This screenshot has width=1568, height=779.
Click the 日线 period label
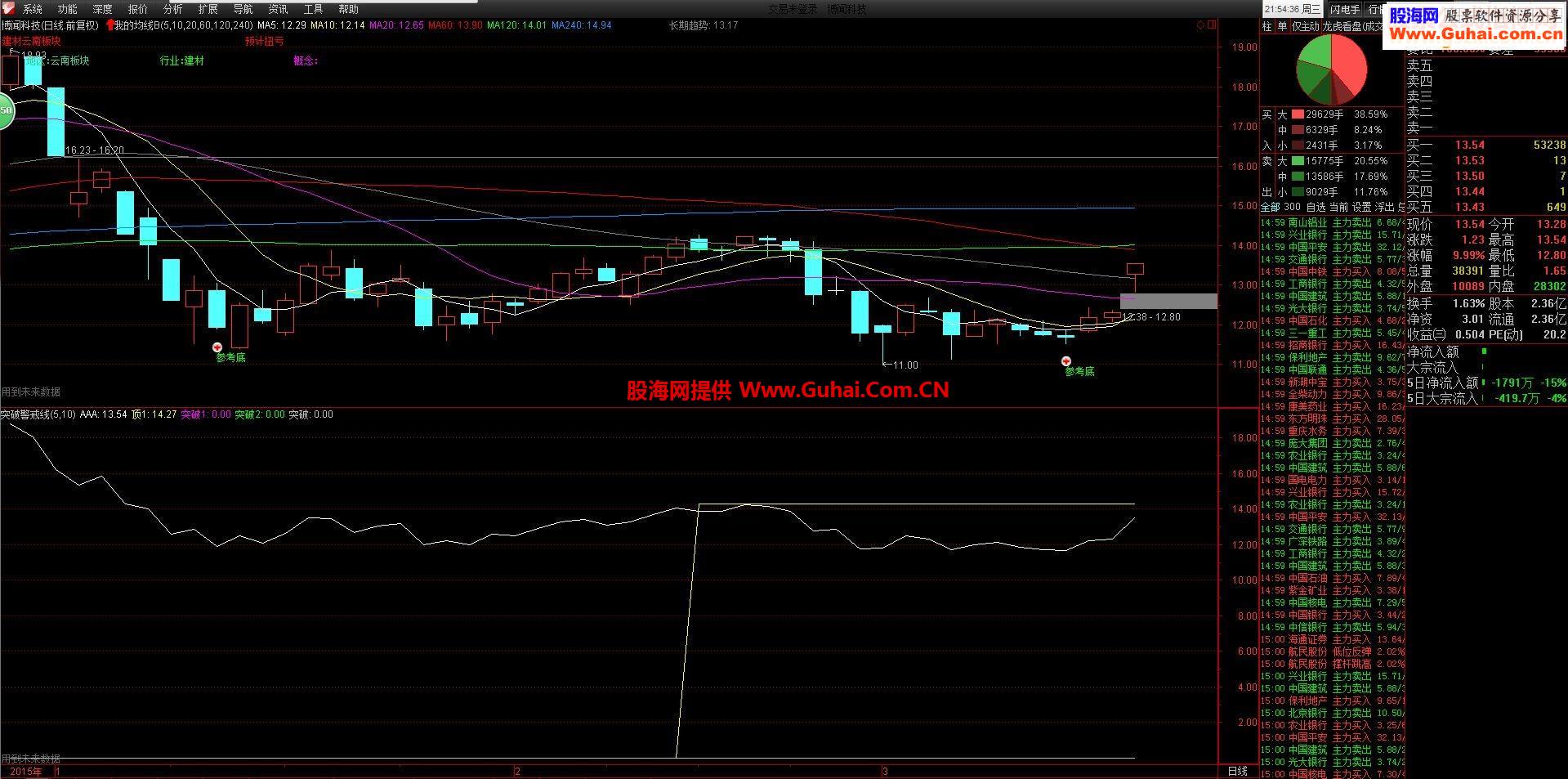tap(1238, 772)
